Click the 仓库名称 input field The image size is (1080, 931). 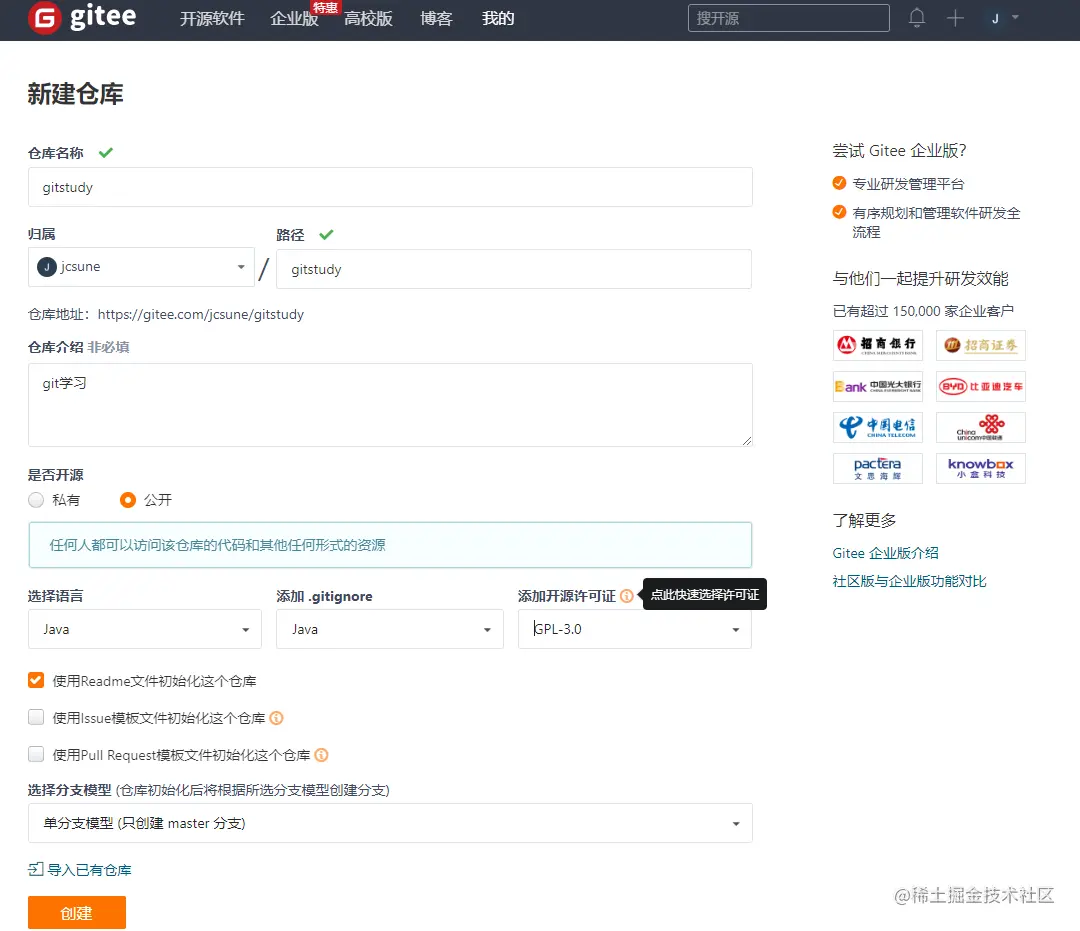click(390, 187)
